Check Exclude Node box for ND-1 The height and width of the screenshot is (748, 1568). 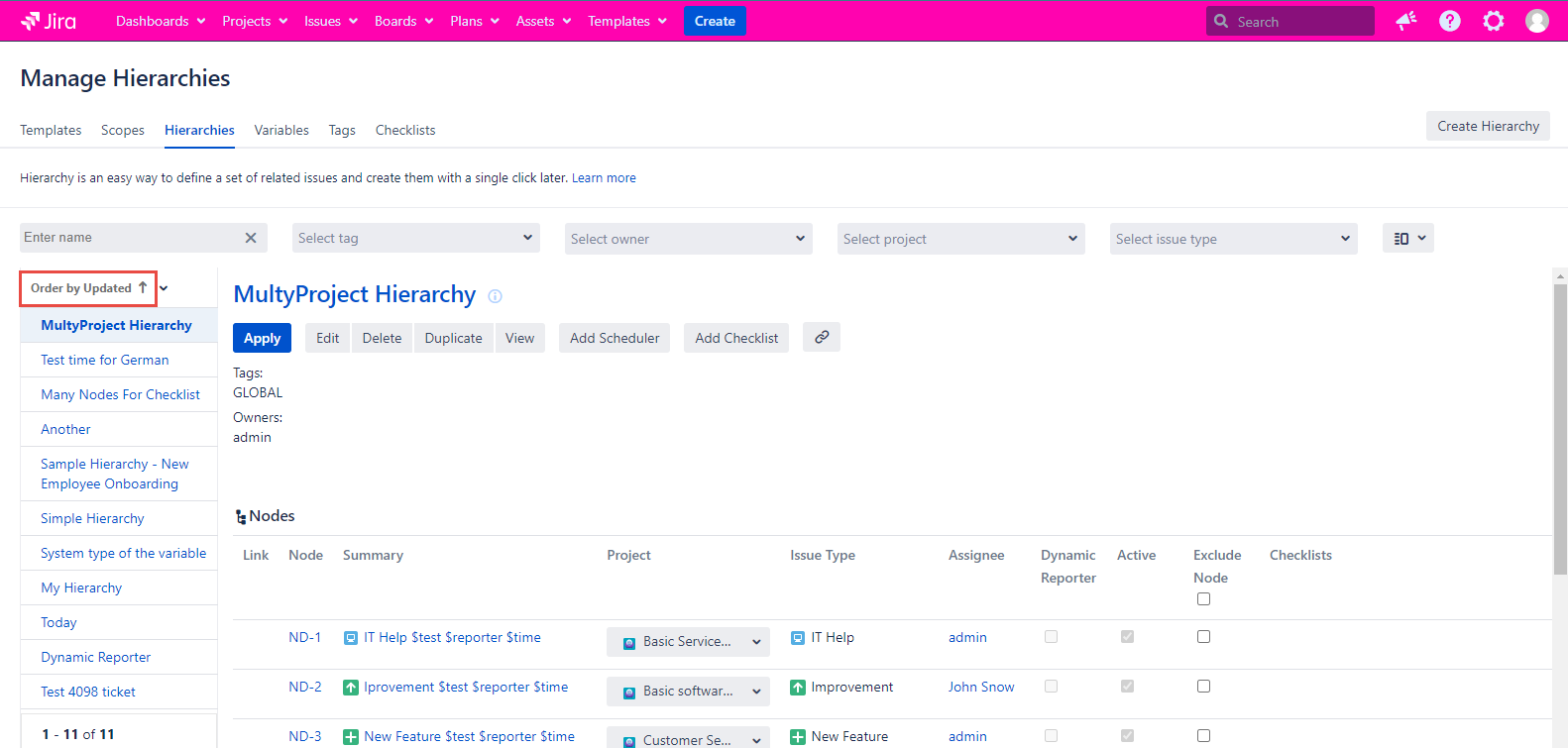1203,637
